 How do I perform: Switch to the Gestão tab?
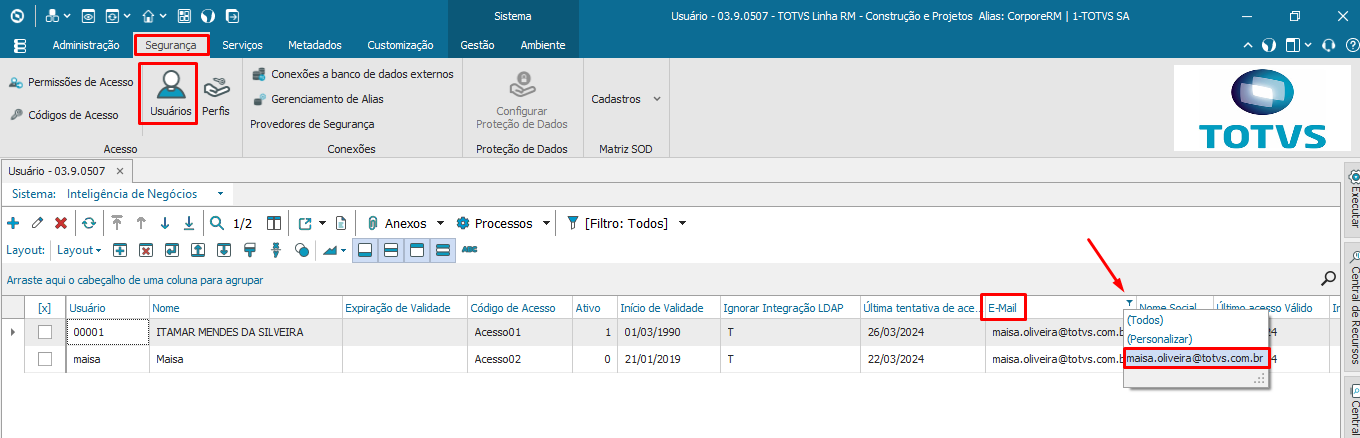[478, 45]
